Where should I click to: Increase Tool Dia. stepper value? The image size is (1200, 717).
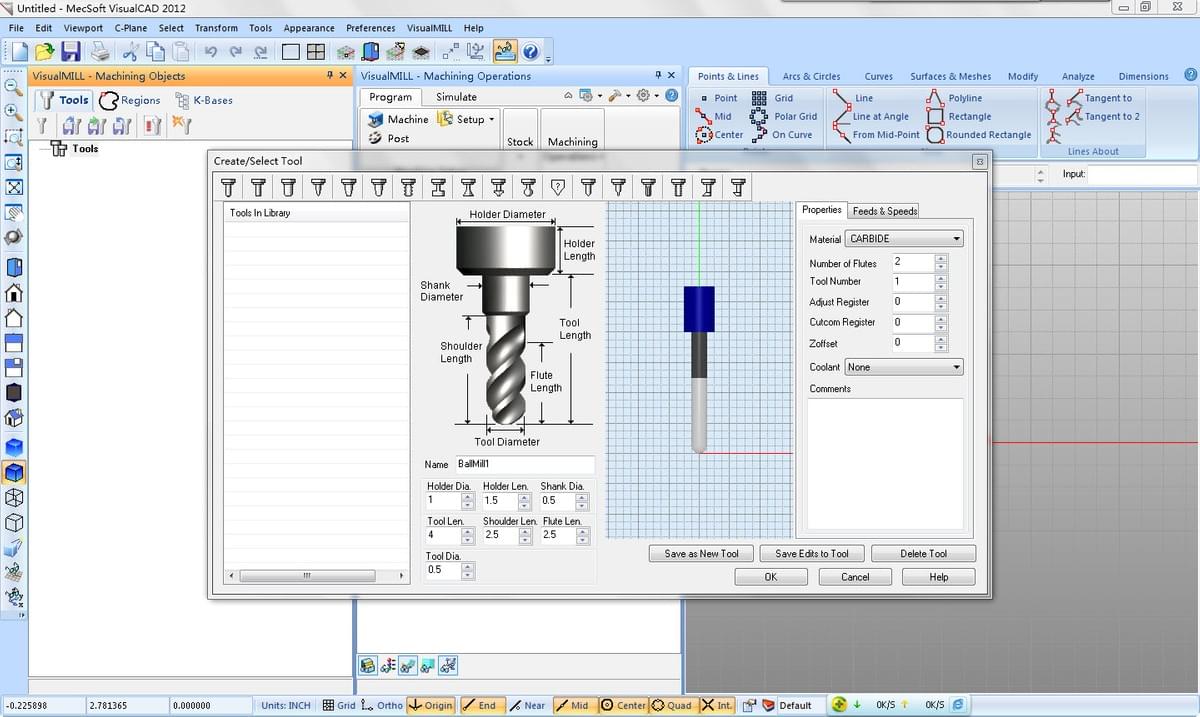(468, 566)
